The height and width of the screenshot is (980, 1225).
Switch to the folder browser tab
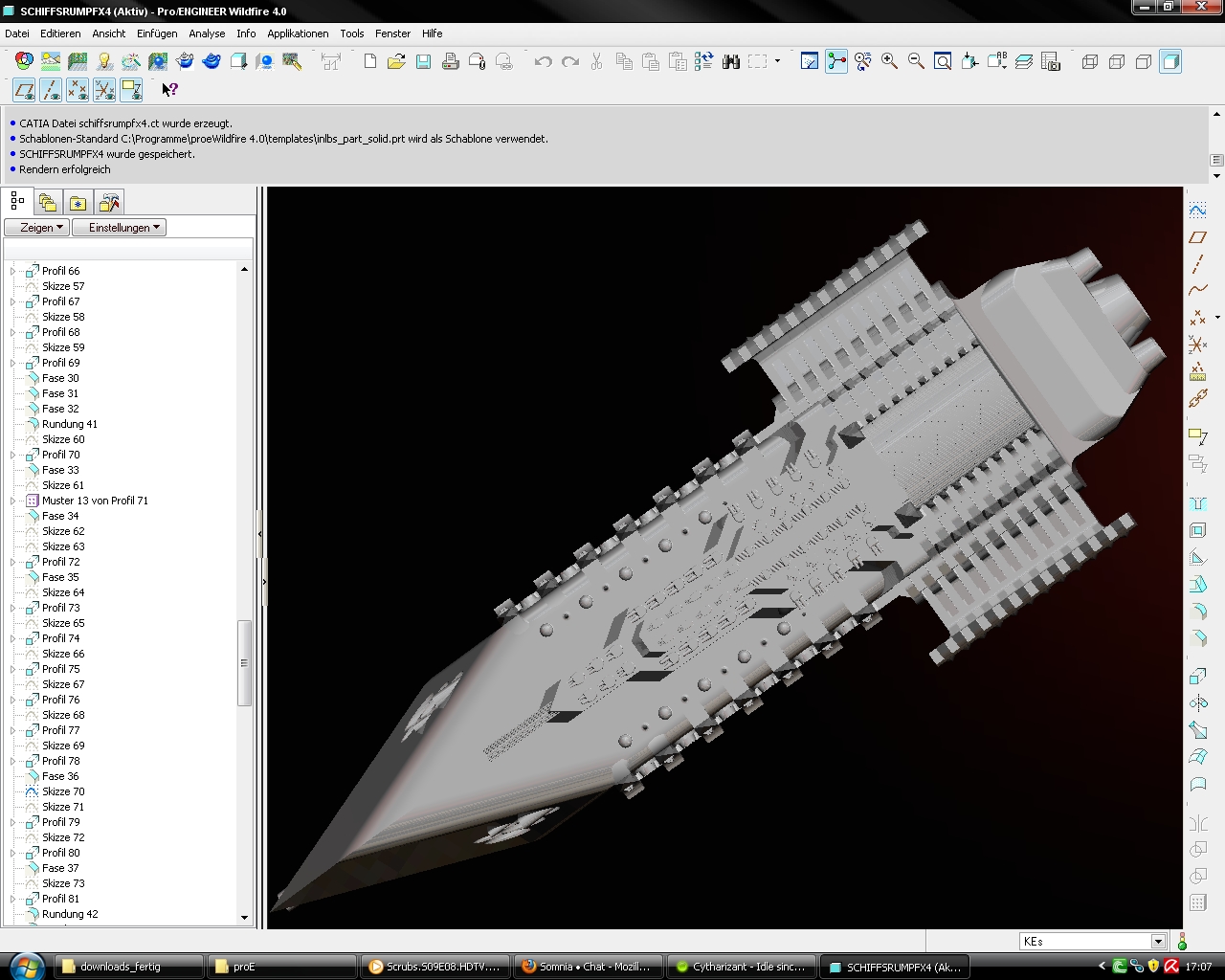[x=47, y=203]
